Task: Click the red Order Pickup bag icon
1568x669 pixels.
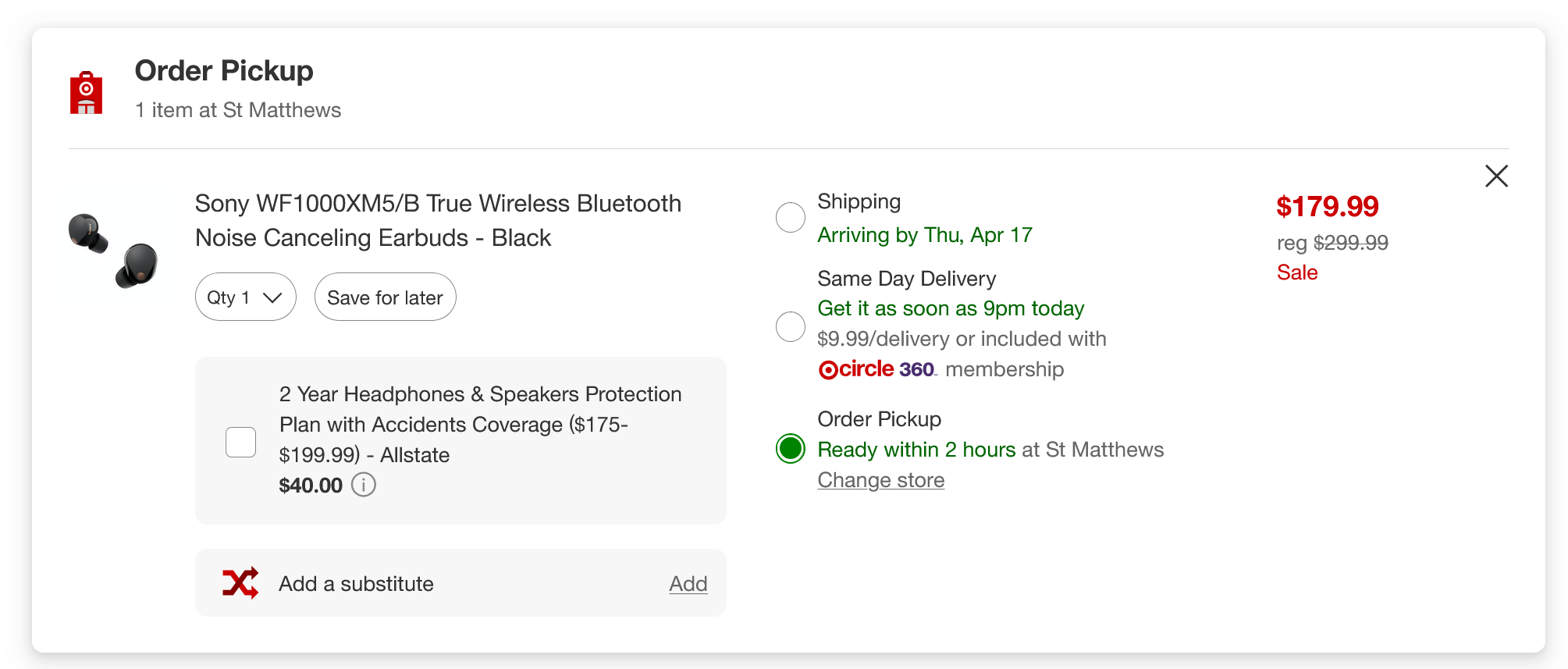Action: [86, 93]
